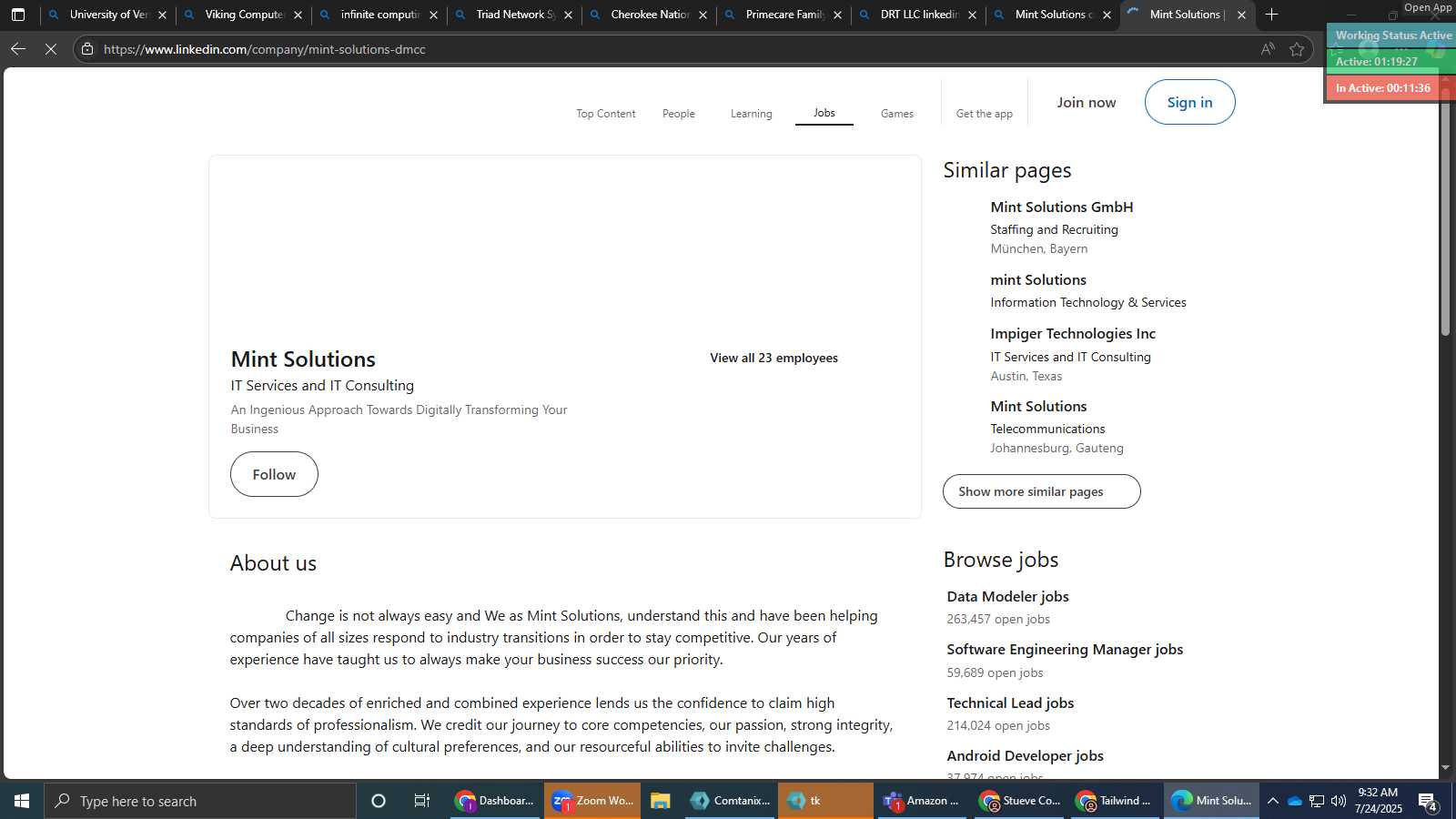Stop page loading with the X icon
Image resolution: width=1456 pixels, height=819 pixels.
pyautogui.click(x=51, y=49)
